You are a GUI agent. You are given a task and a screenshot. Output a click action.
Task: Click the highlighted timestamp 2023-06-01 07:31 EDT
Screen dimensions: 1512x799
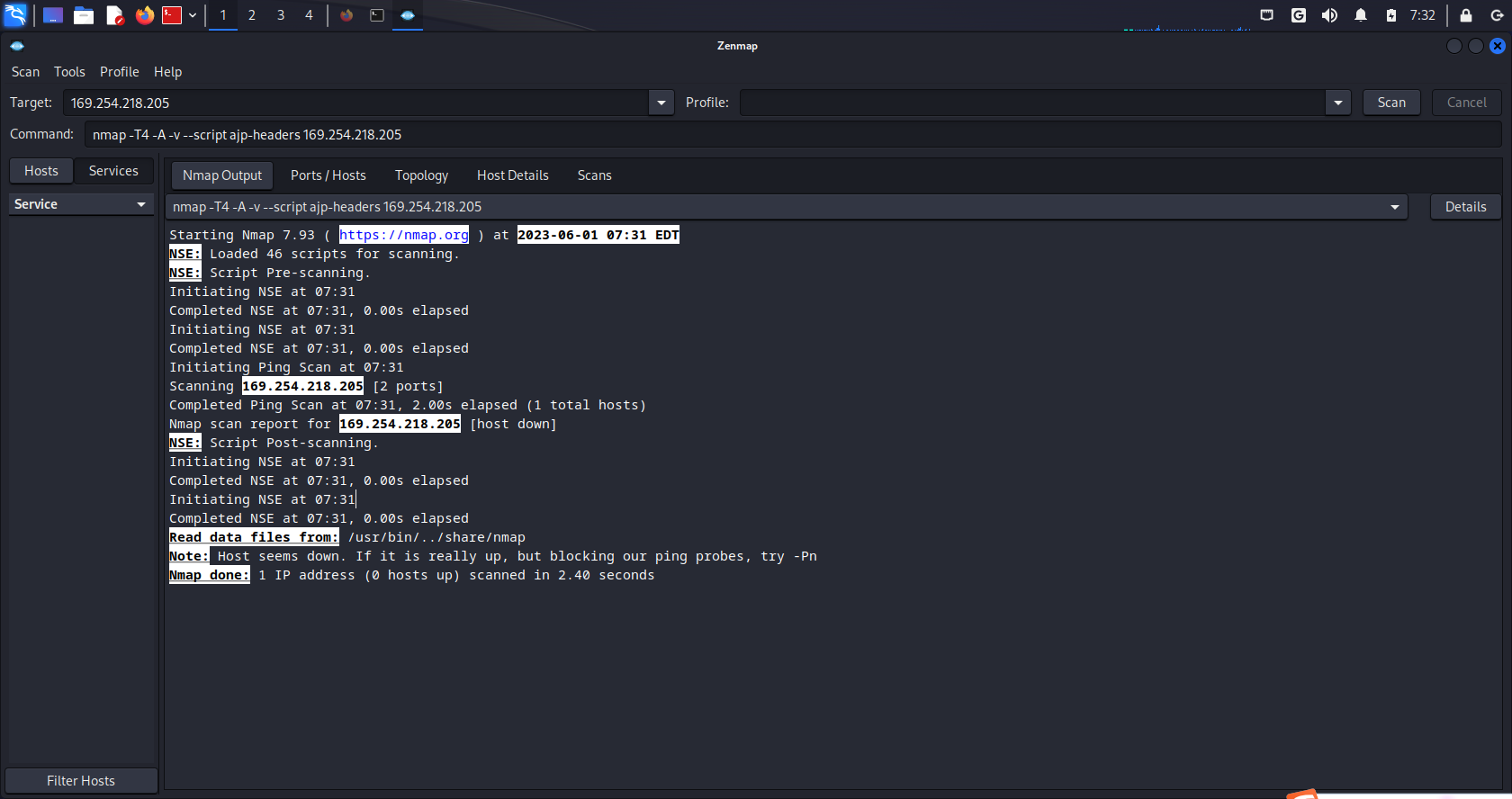tap(598, 235)
